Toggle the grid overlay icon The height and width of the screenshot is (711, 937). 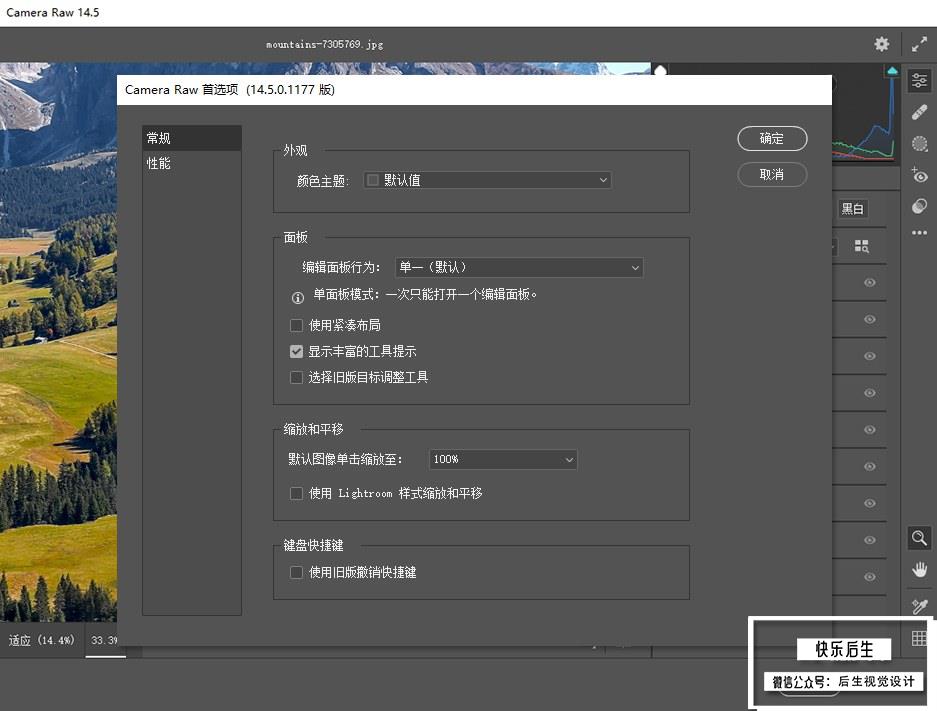coord(919,638)
